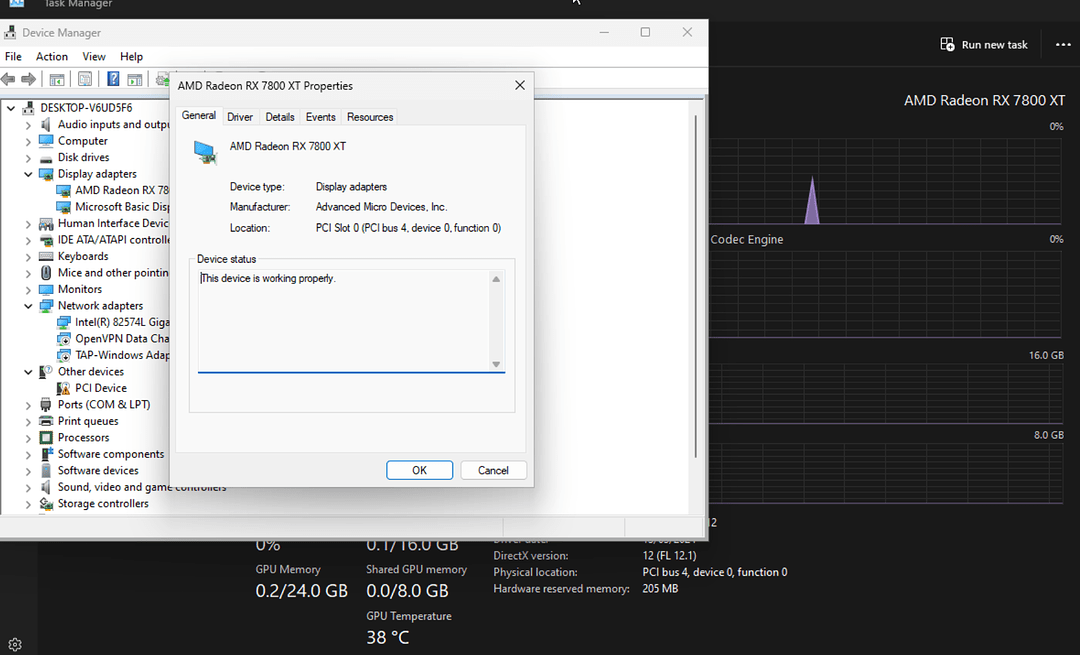Click the OK button in the properties dialog
The height and width of the screenshot is (655, 1080).
pyautogui.click(x=419, y=470)
